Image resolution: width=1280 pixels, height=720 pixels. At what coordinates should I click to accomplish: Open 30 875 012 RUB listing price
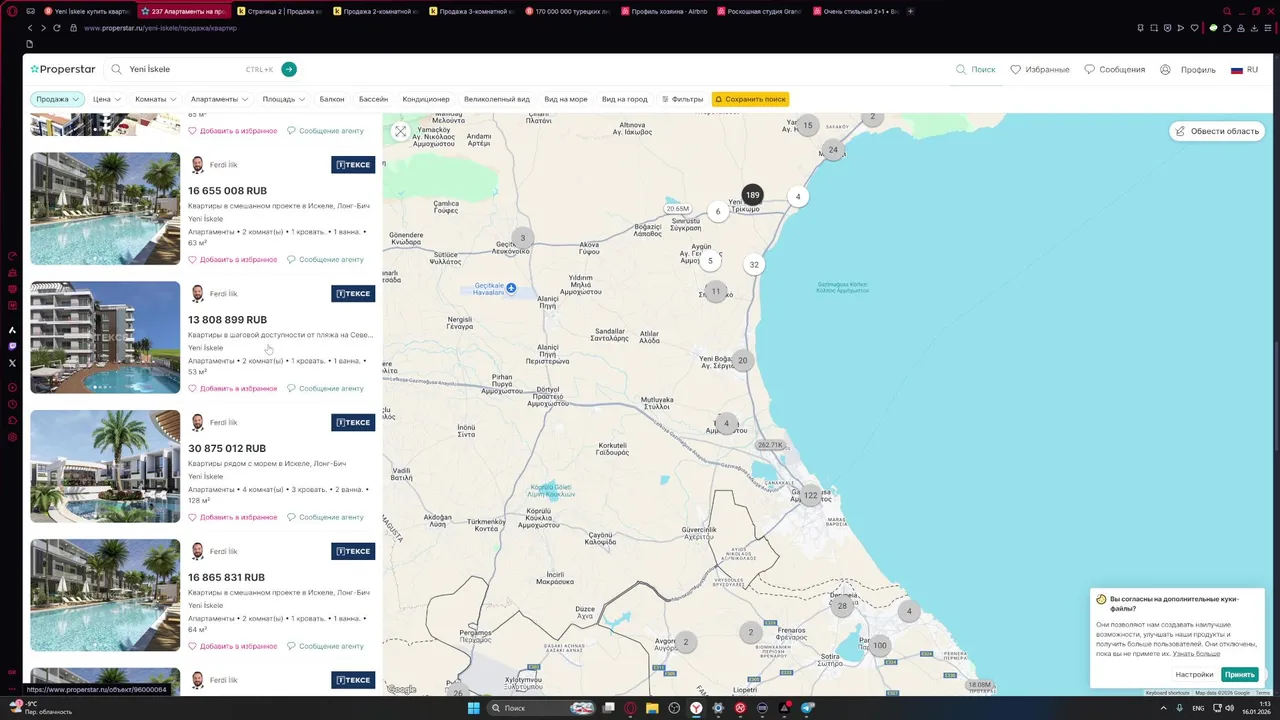(x=227, y=449)
